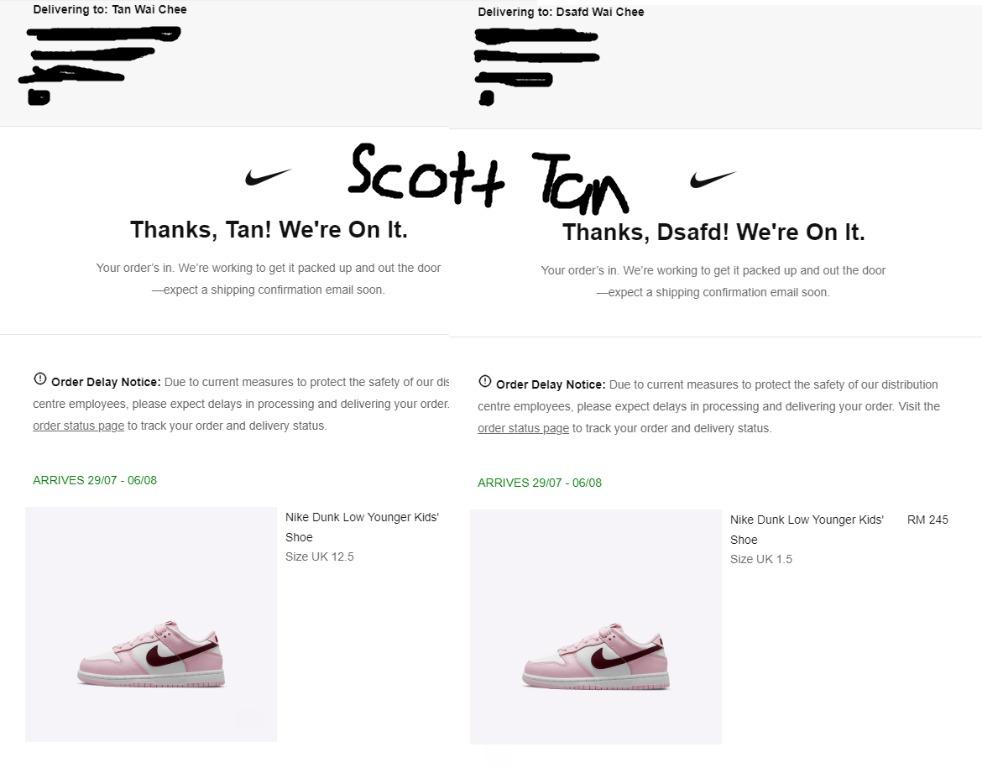Click the Nike Dunk Low title, size UK 1.5

[807, 530]
